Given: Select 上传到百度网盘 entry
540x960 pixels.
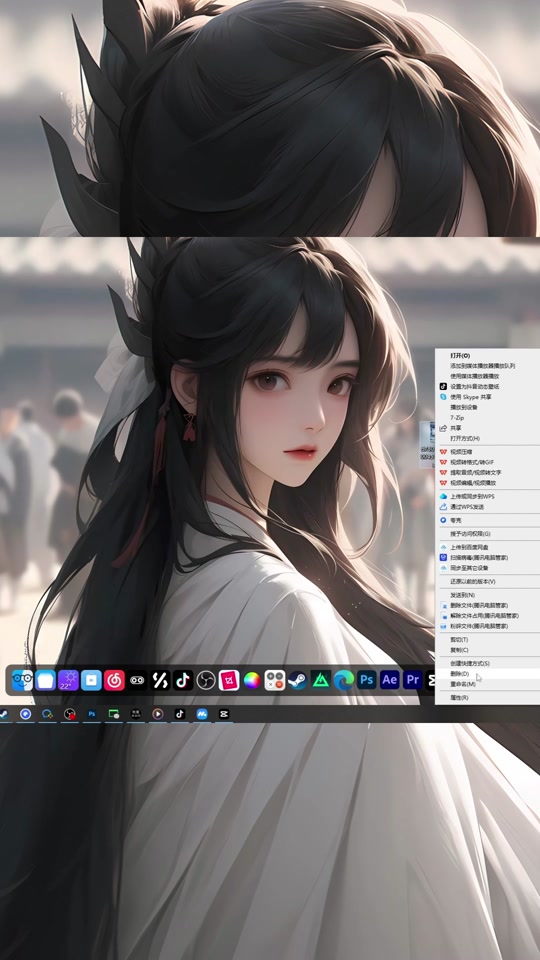Looking at the screenshot, I should (x=487, y=547).
